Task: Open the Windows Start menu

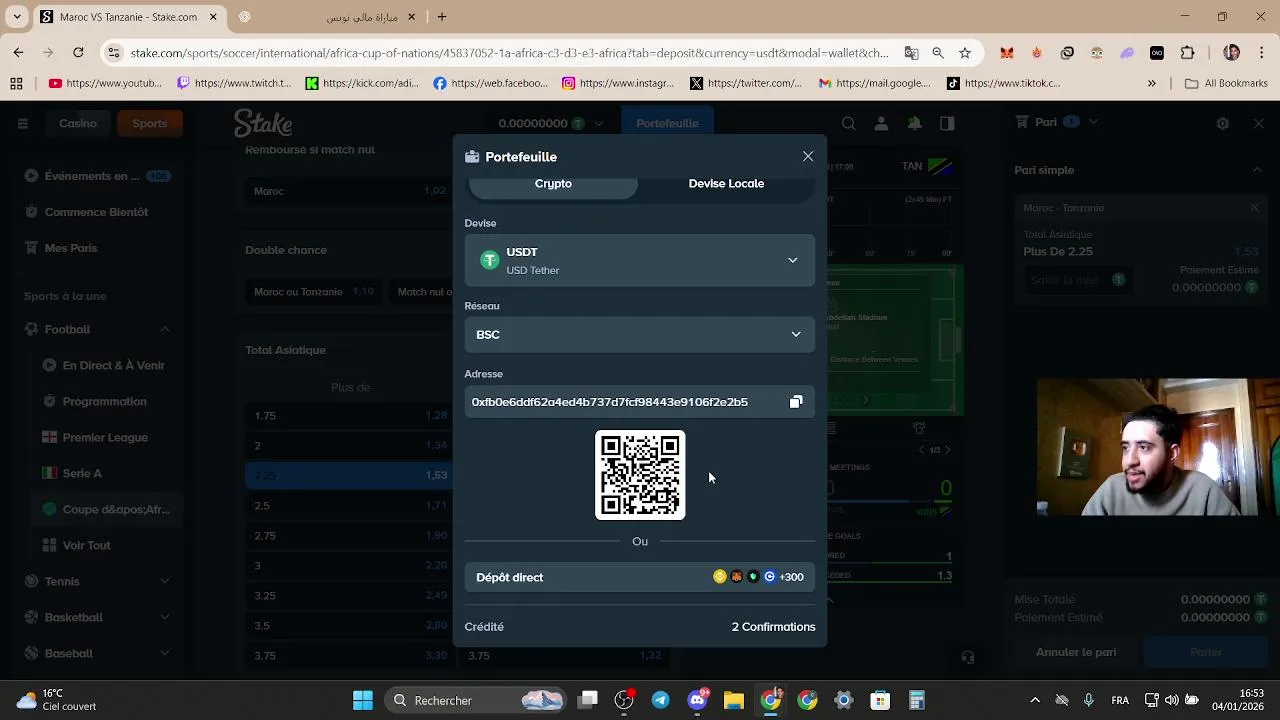Action: click(363, 700)
